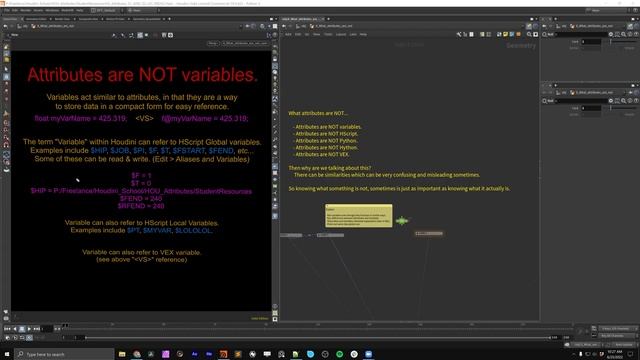Open File Explorer from the taskbar
The image size is (640, 360).
pos(122,354)
